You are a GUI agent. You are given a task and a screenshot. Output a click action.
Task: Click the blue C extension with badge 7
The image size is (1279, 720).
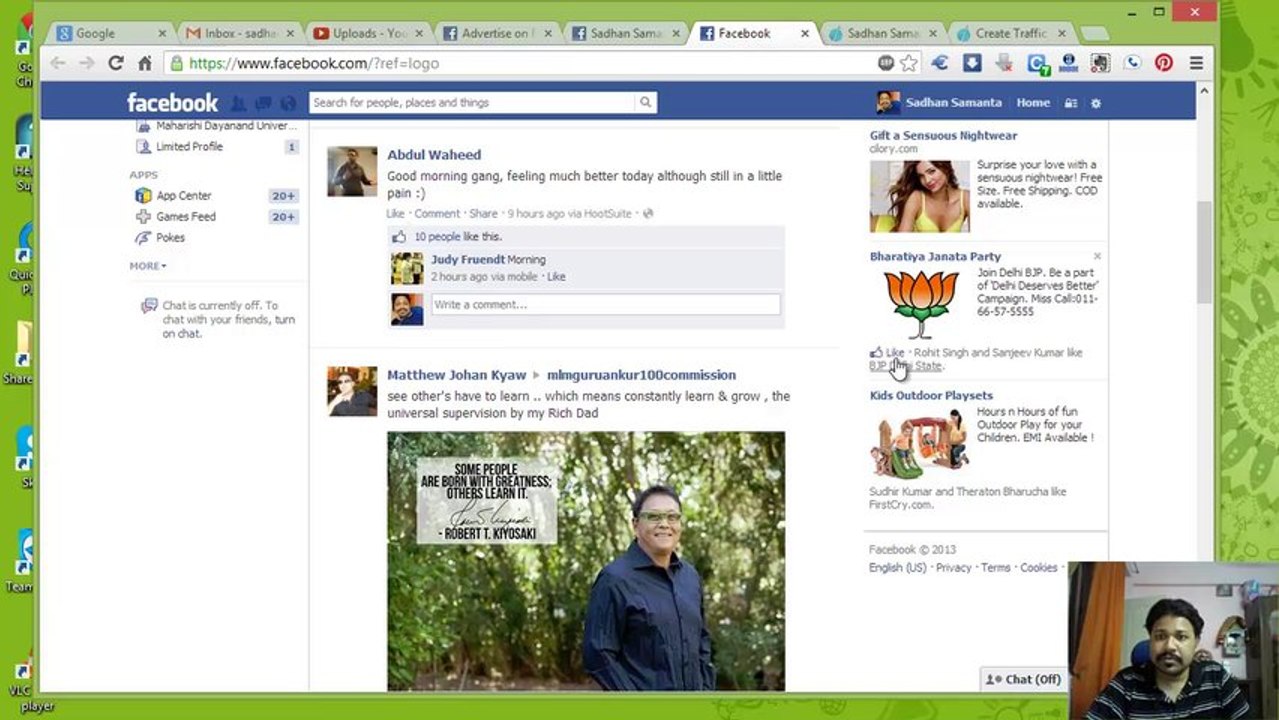[1037, 64]
